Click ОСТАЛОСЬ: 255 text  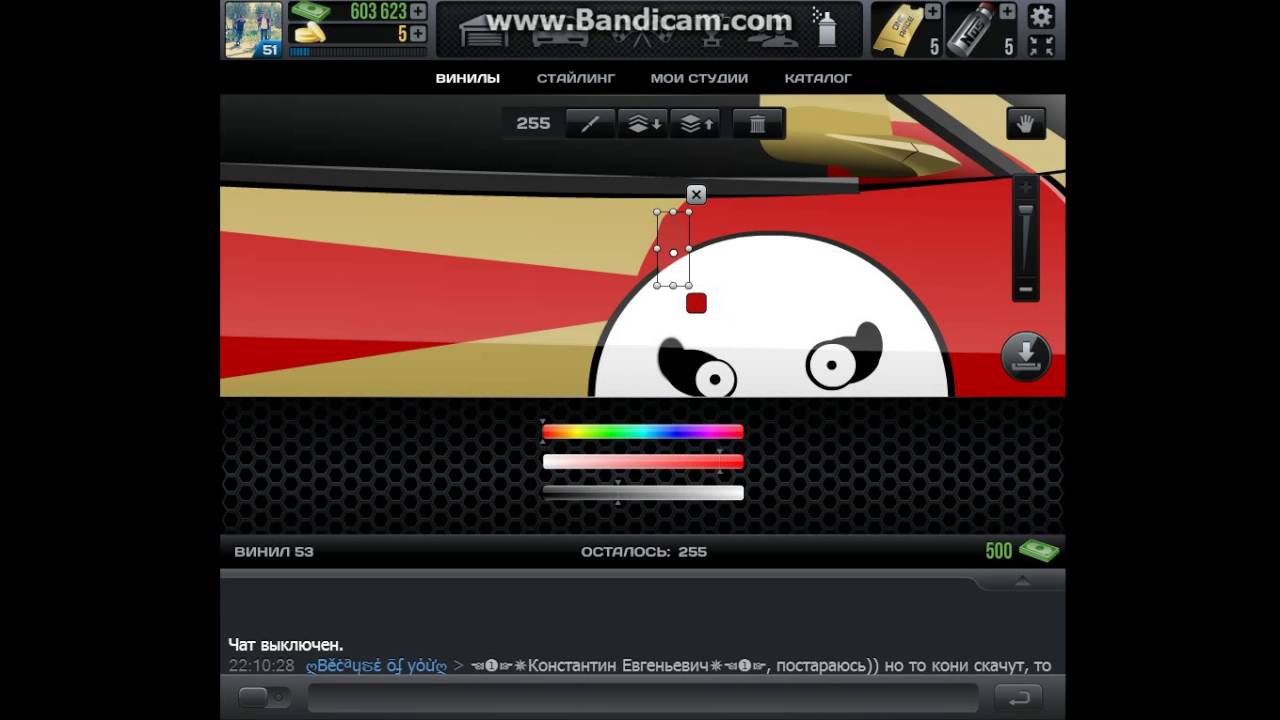click(x=643, y=551)
